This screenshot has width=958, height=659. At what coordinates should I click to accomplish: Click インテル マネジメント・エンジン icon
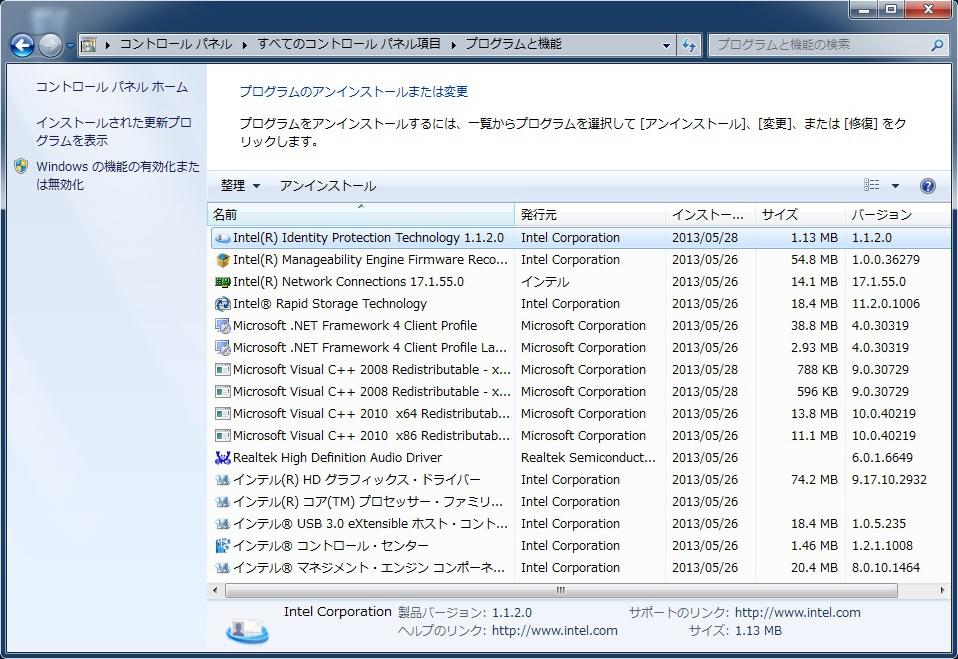[x=223, y=567]
